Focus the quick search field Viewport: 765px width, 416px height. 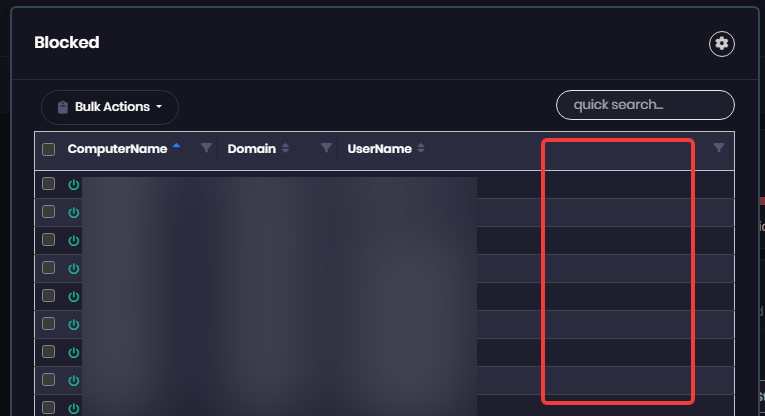(645, 105)
